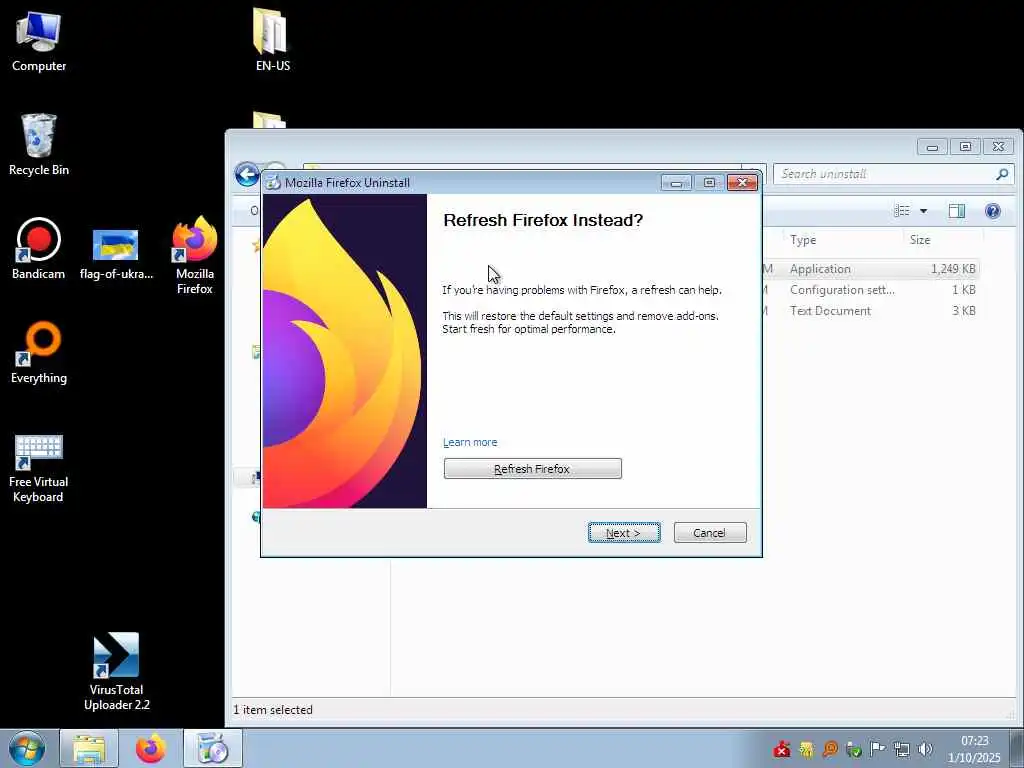Click the Refresh Firefox button
The width and height of the screenshot is (1024, 768).
532,469
